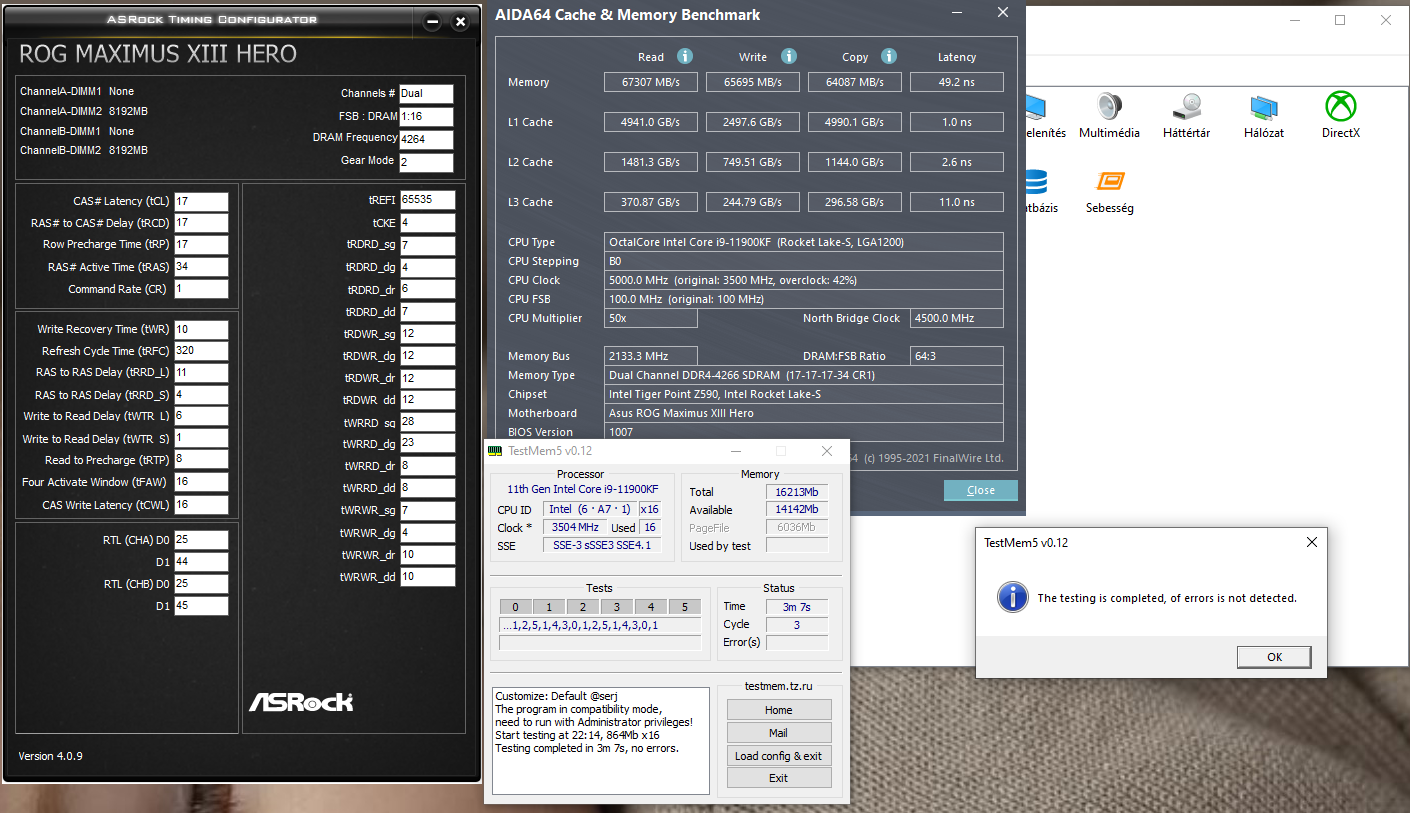Open the Háttértár storage icon

1187,115
